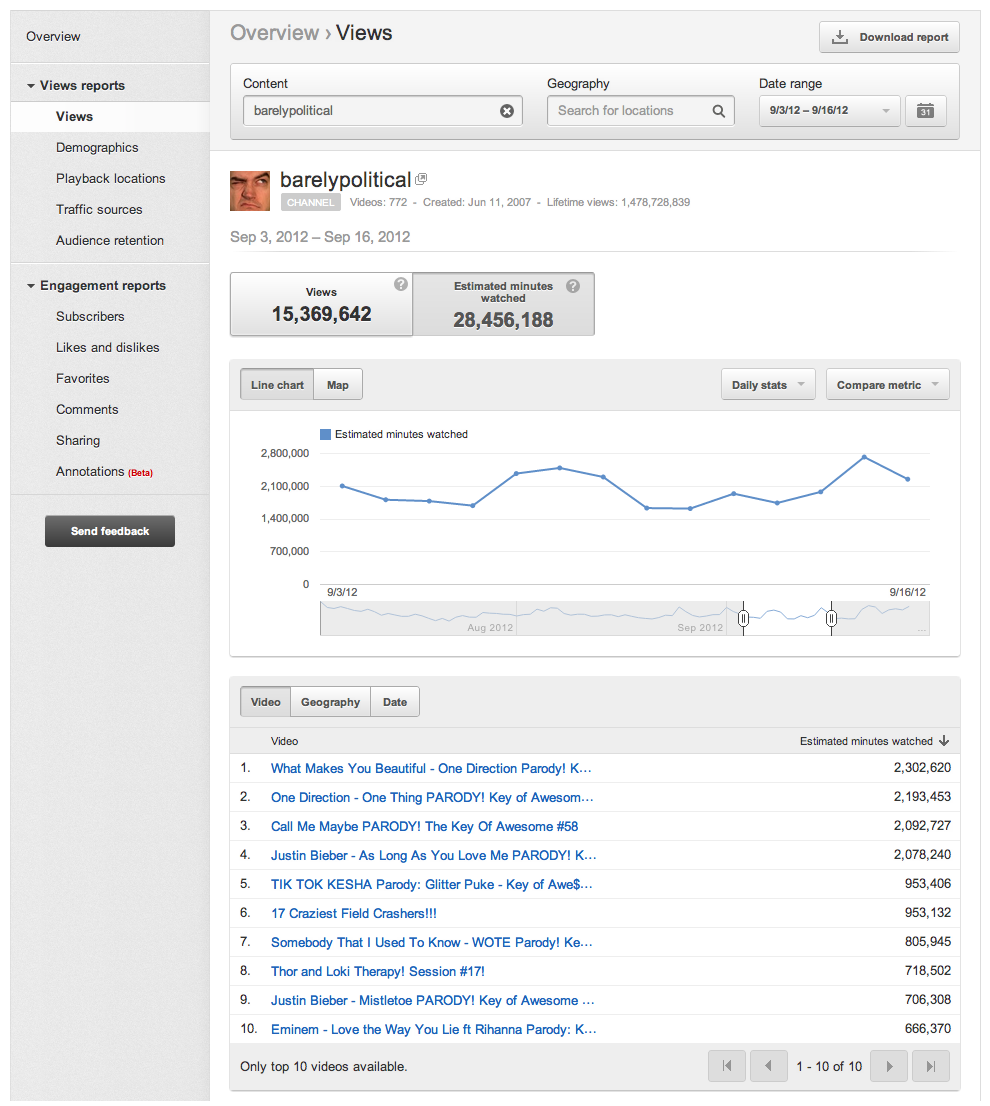Click the Aug 2012 section of the timeline
Viewport: 990px width, 1106px height.
[490, 627]
